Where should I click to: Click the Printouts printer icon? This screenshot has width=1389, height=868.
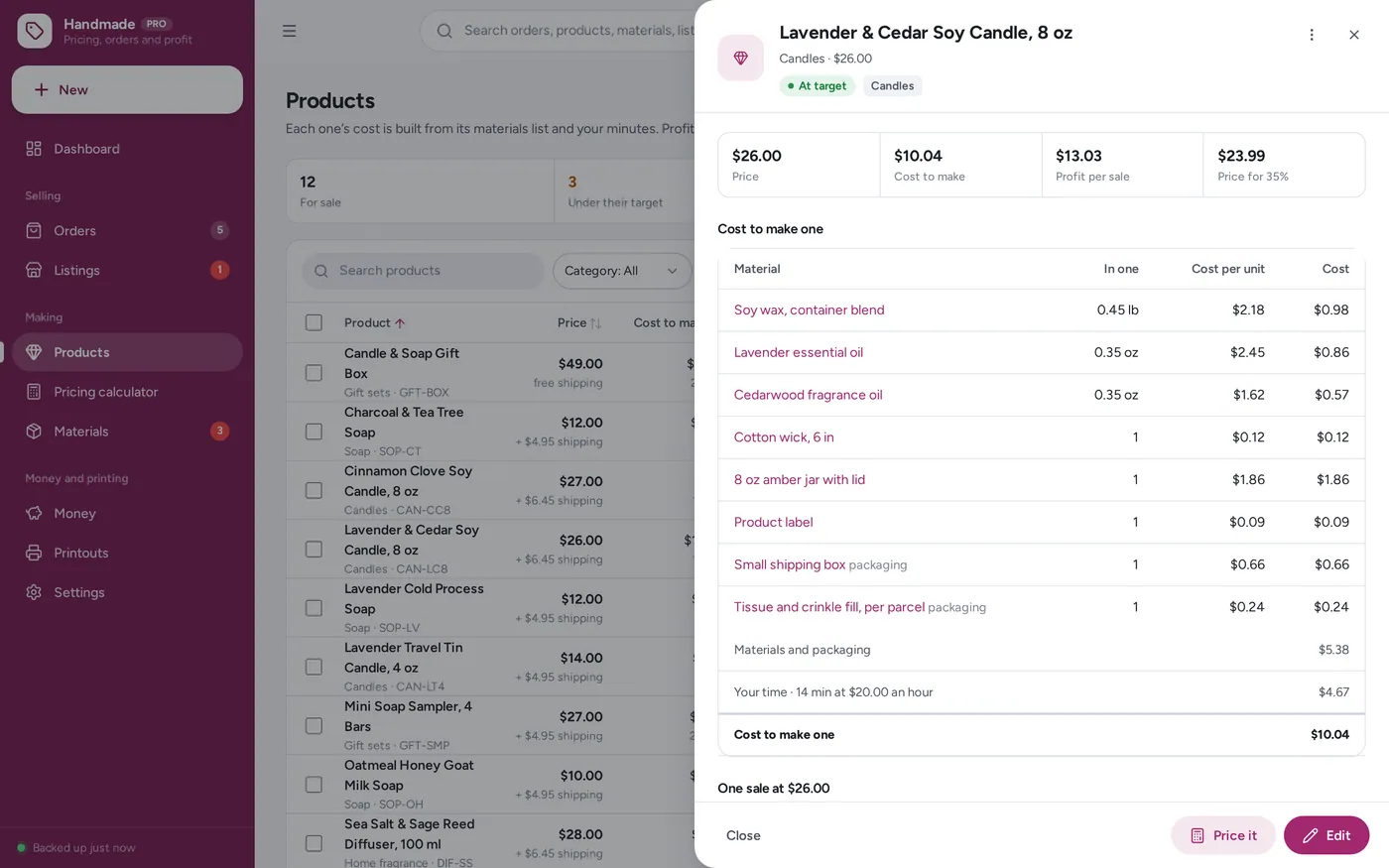pos(34,553)
